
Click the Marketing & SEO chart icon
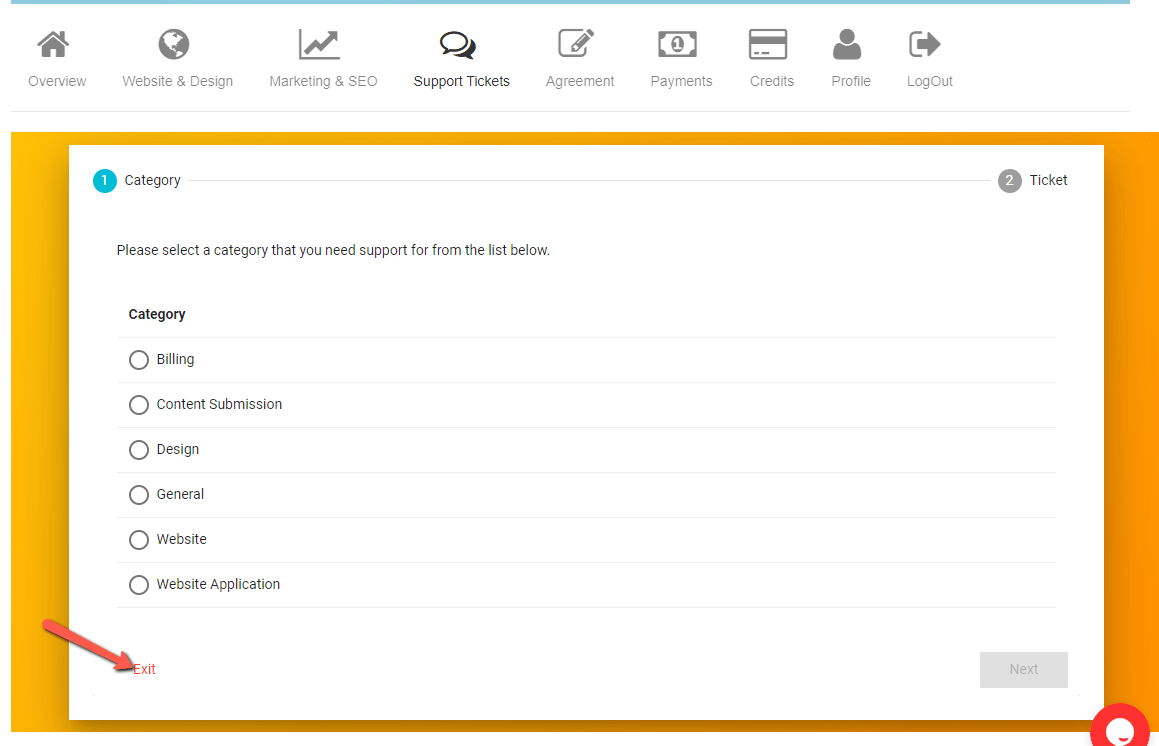(319, 45)
